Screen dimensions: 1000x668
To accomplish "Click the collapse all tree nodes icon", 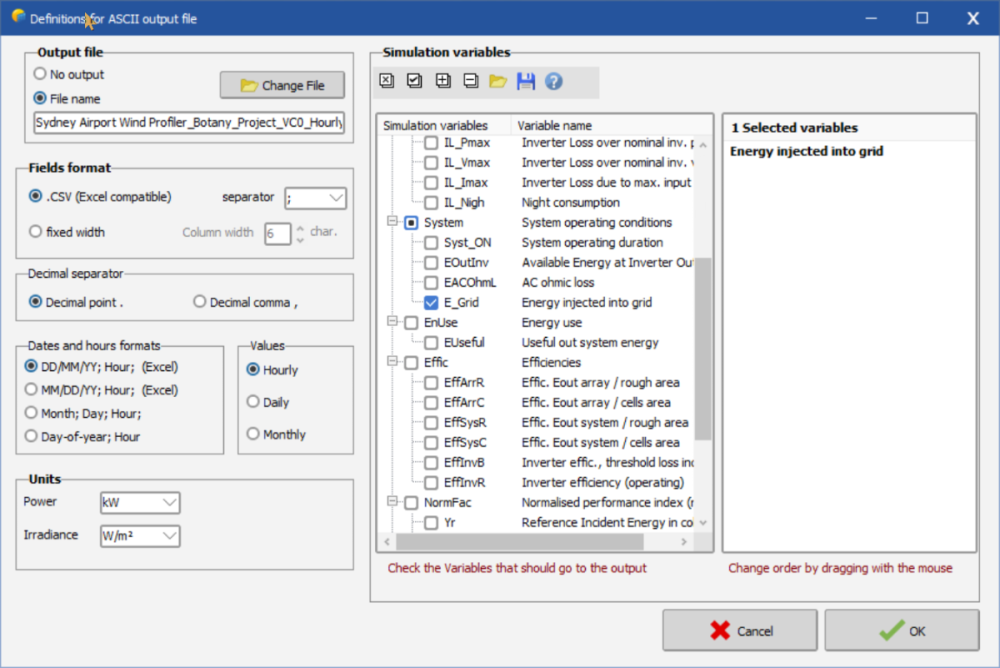I will point(470,82).
